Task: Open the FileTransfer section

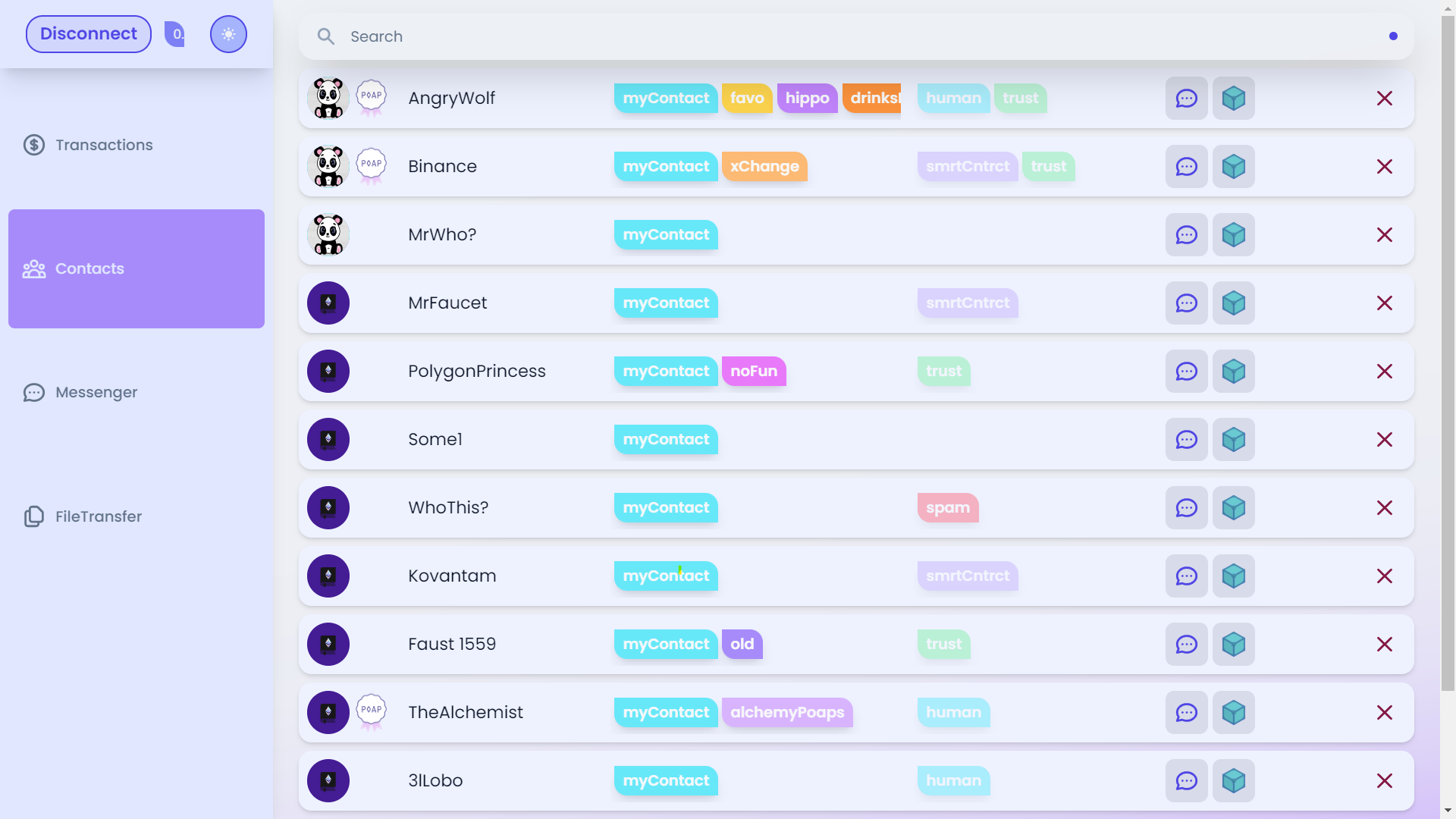Action: point(98,516)
